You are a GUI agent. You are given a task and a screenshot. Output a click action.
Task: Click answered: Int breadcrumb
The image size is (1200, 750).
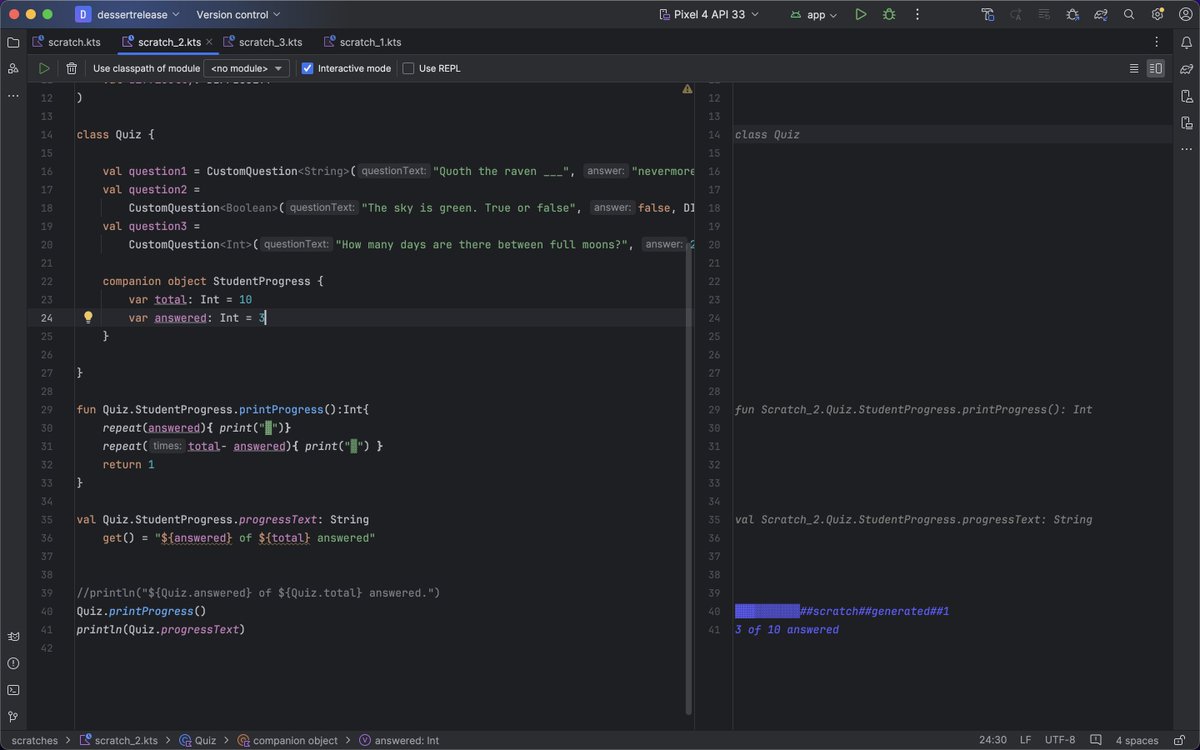(x=398, y=741)
